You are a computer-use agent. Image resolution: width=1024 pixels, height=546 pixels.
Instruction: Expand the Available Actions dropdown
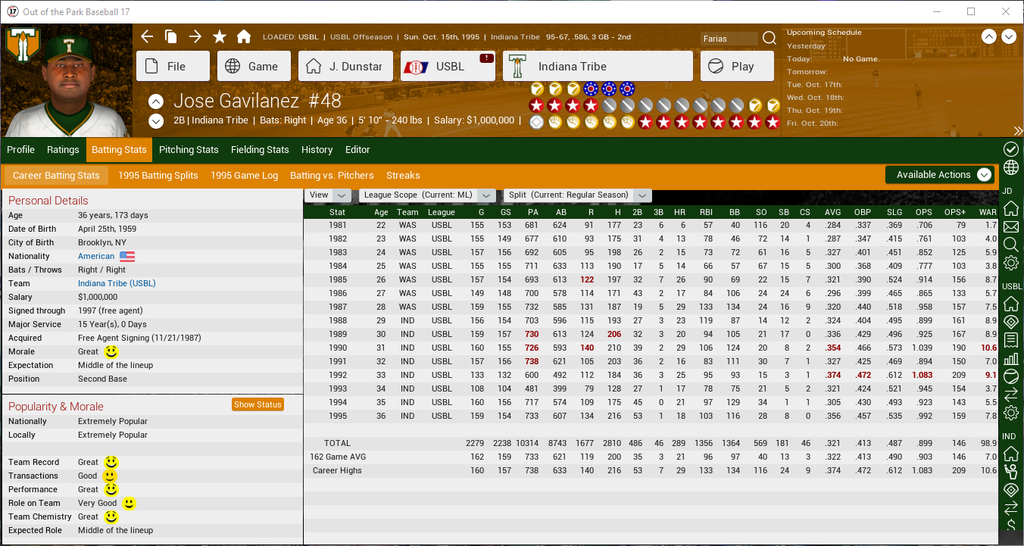click(x=940, y=175)
